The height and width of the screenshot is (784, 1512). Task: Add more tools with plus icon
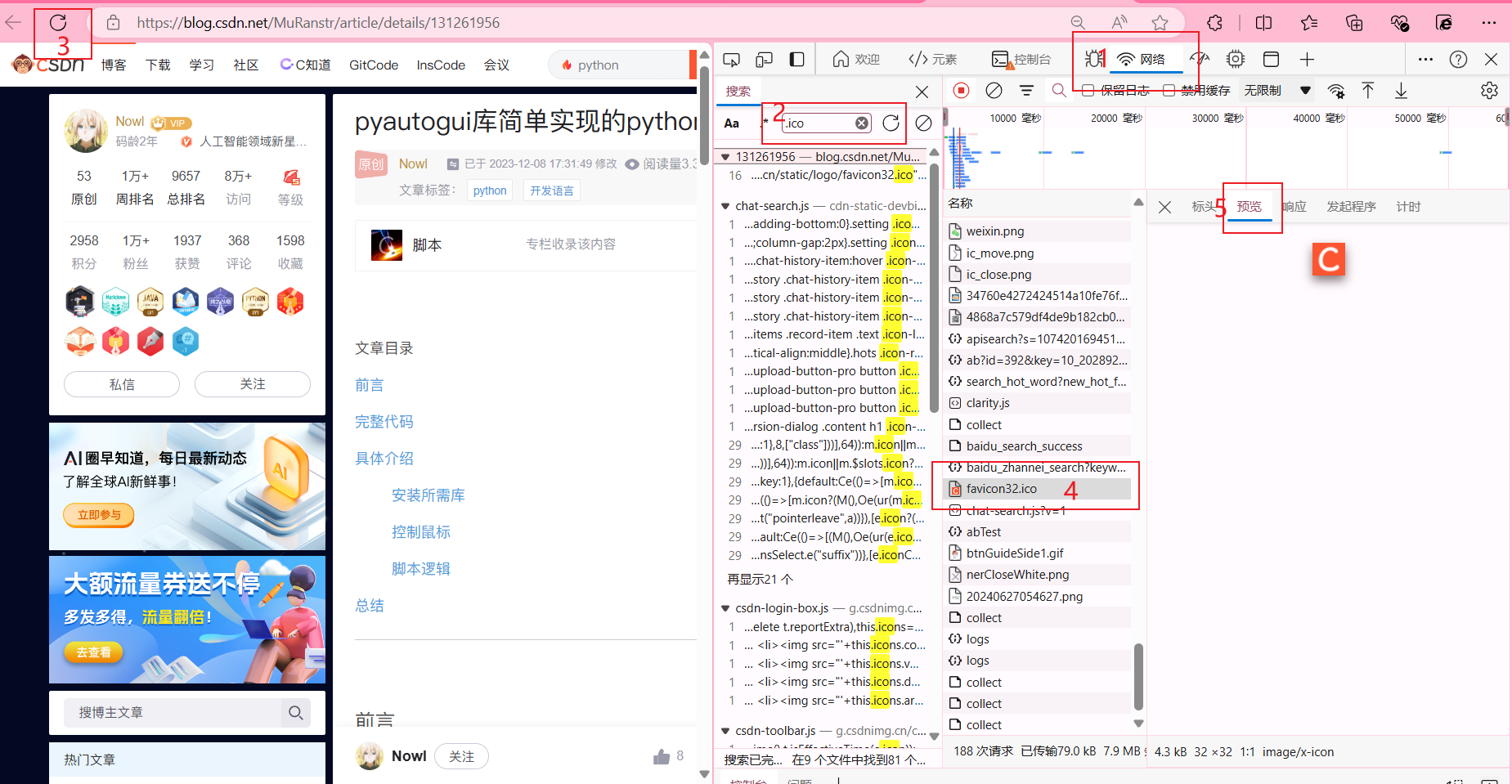pos(1307,59)
